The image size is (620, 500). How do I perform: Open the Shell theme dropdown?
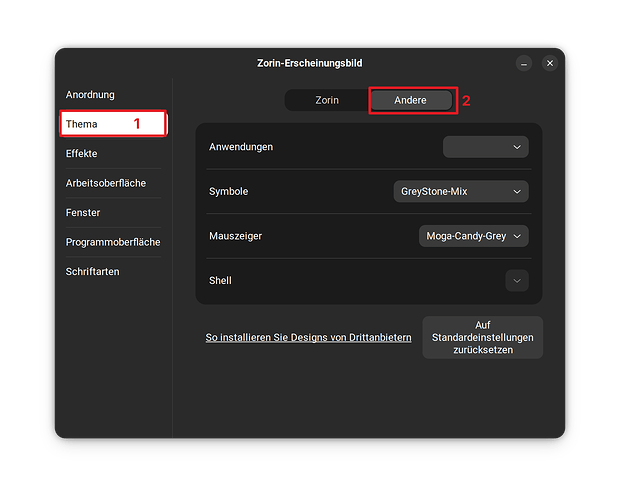tap(517, 281)
